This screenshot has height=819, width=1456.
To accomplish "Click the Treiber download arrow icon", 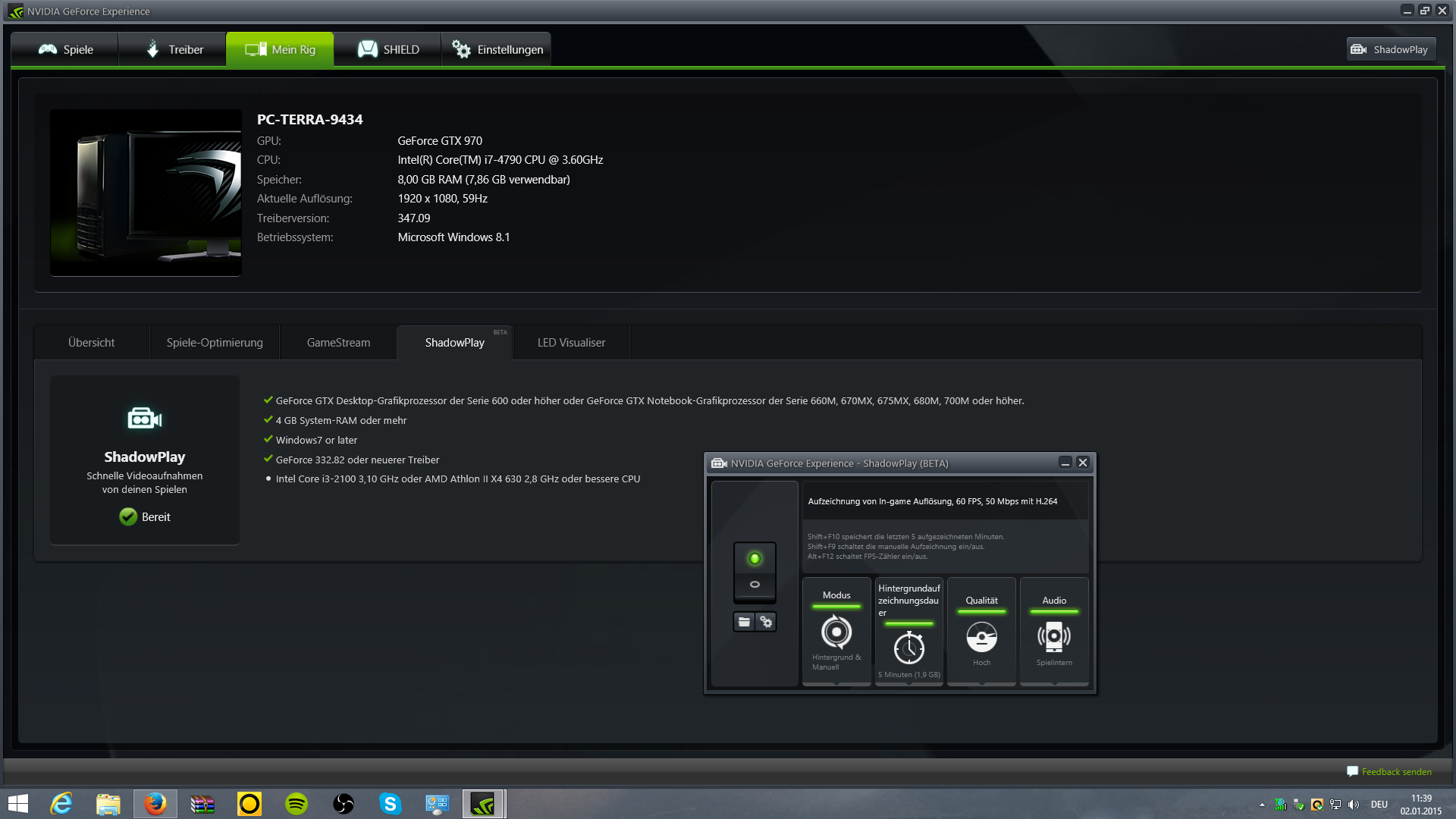I will click(152, 49).
